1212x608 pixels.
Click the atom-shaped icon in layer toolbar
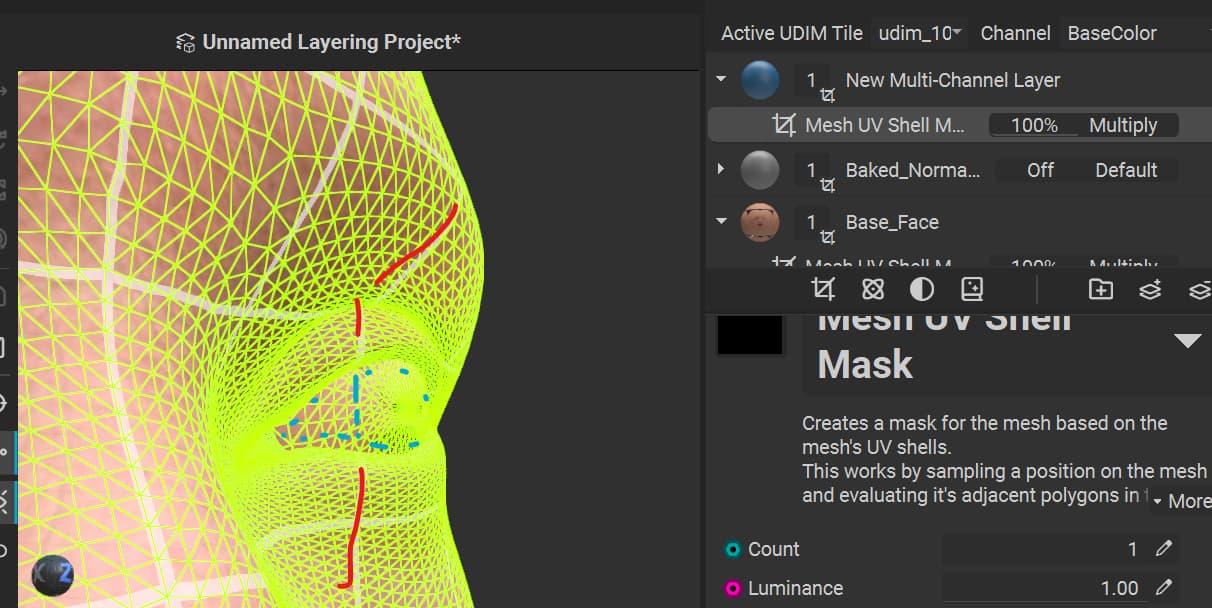[x=873, y=290]
